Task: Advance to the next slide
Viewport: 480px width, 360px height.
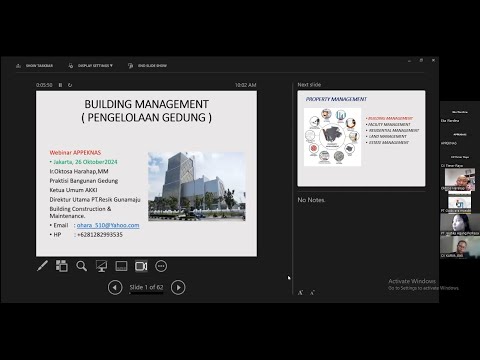Action: coord(178,287)
